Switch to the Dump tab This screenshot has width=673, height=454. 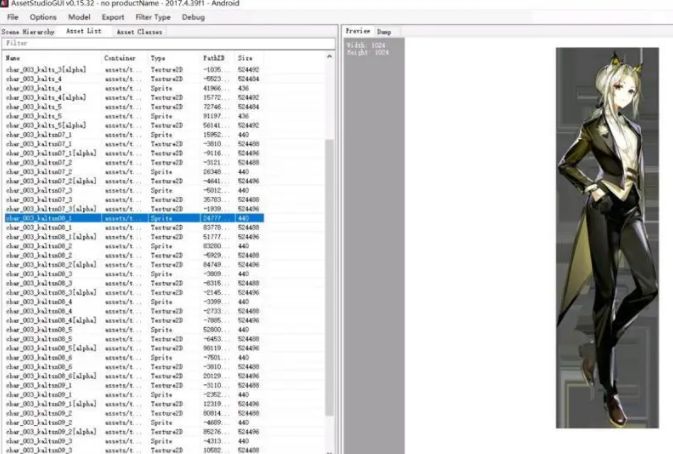coord(384,32)
